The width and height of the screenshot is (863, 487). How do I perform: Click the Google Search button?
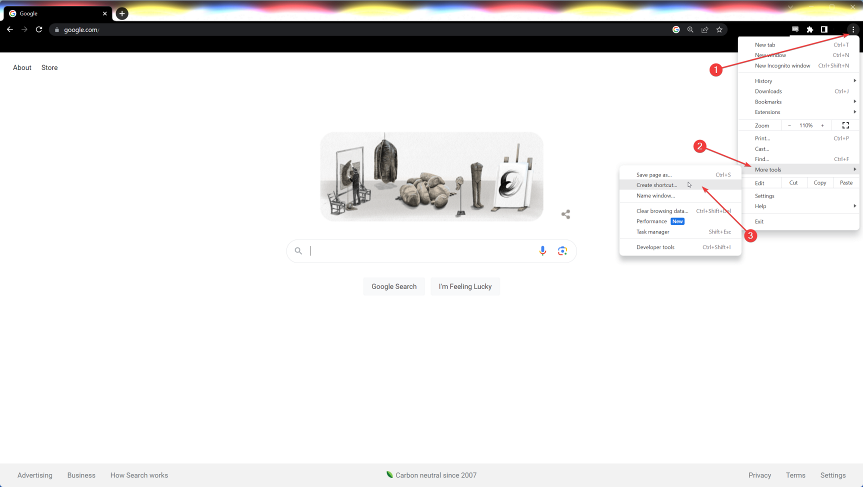pos(394,287)
